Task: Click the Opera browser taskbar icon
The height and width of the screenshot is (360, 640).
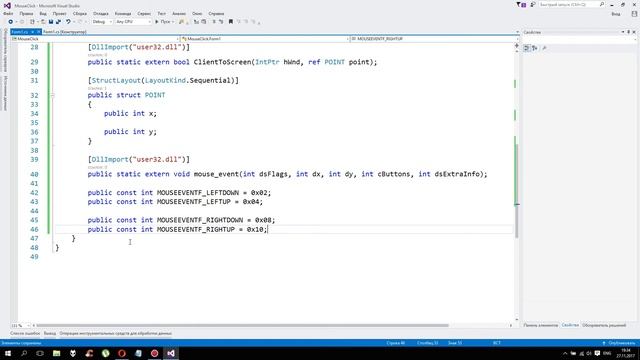Action: 122,353
